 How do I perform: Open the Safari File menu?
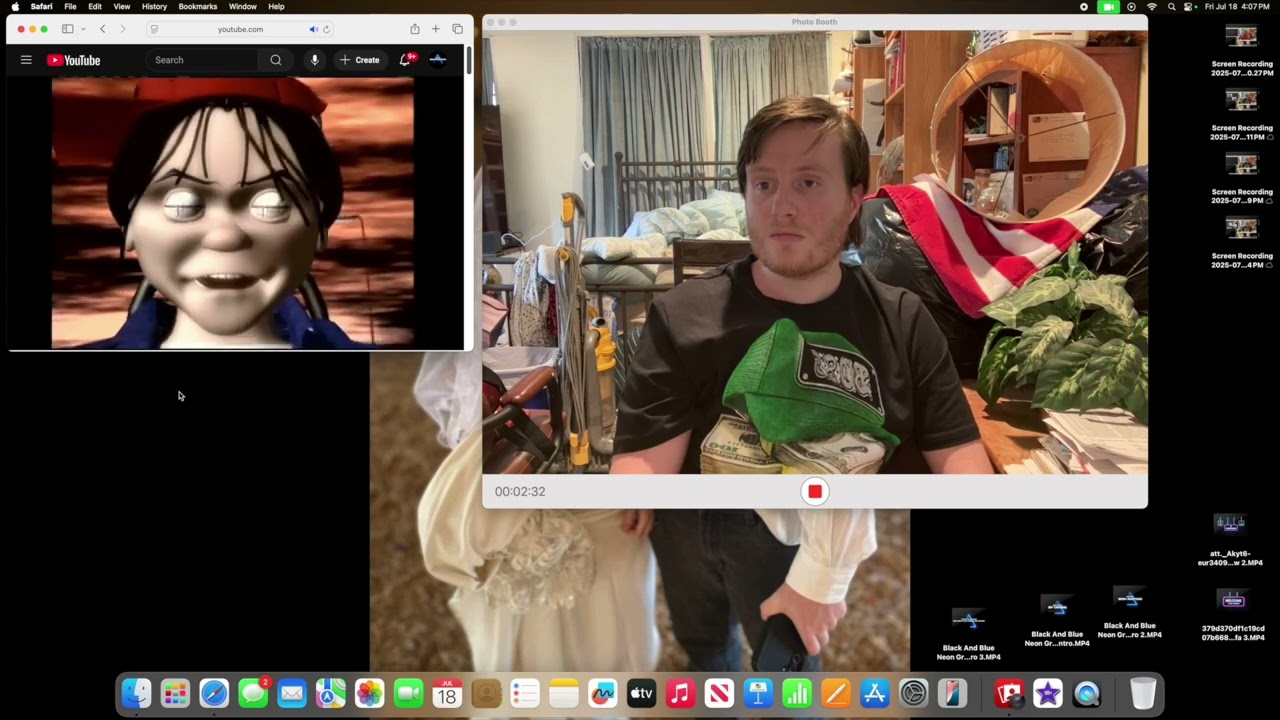[70, 6]
